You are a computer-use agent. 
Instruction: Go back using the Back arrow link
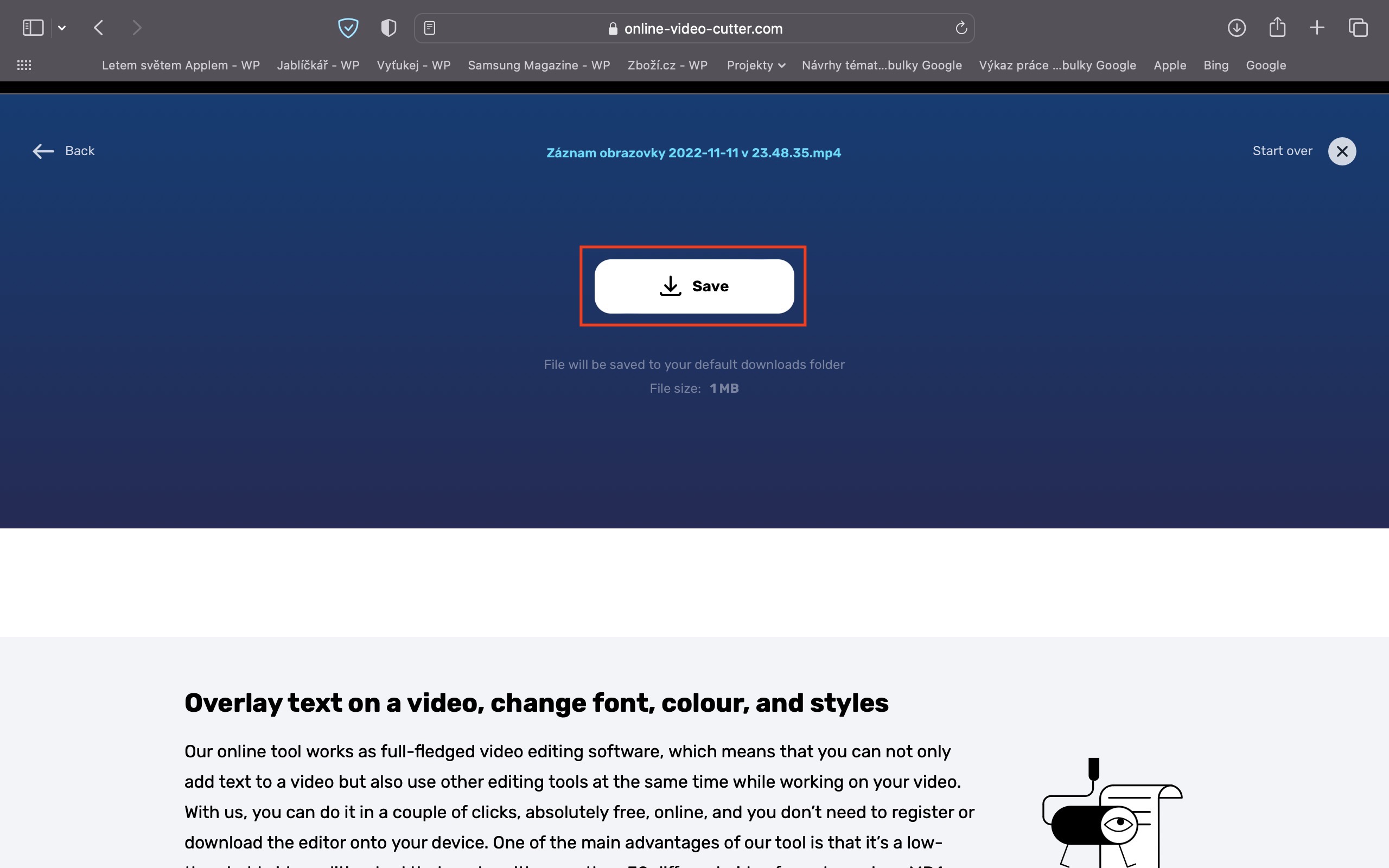(63, 151)
